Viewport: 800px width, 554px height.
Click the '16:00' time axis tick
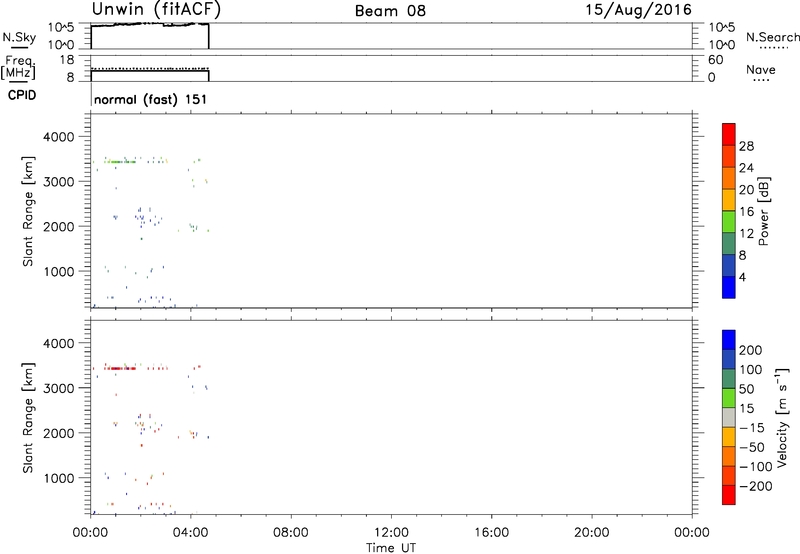tap(491, 533)
